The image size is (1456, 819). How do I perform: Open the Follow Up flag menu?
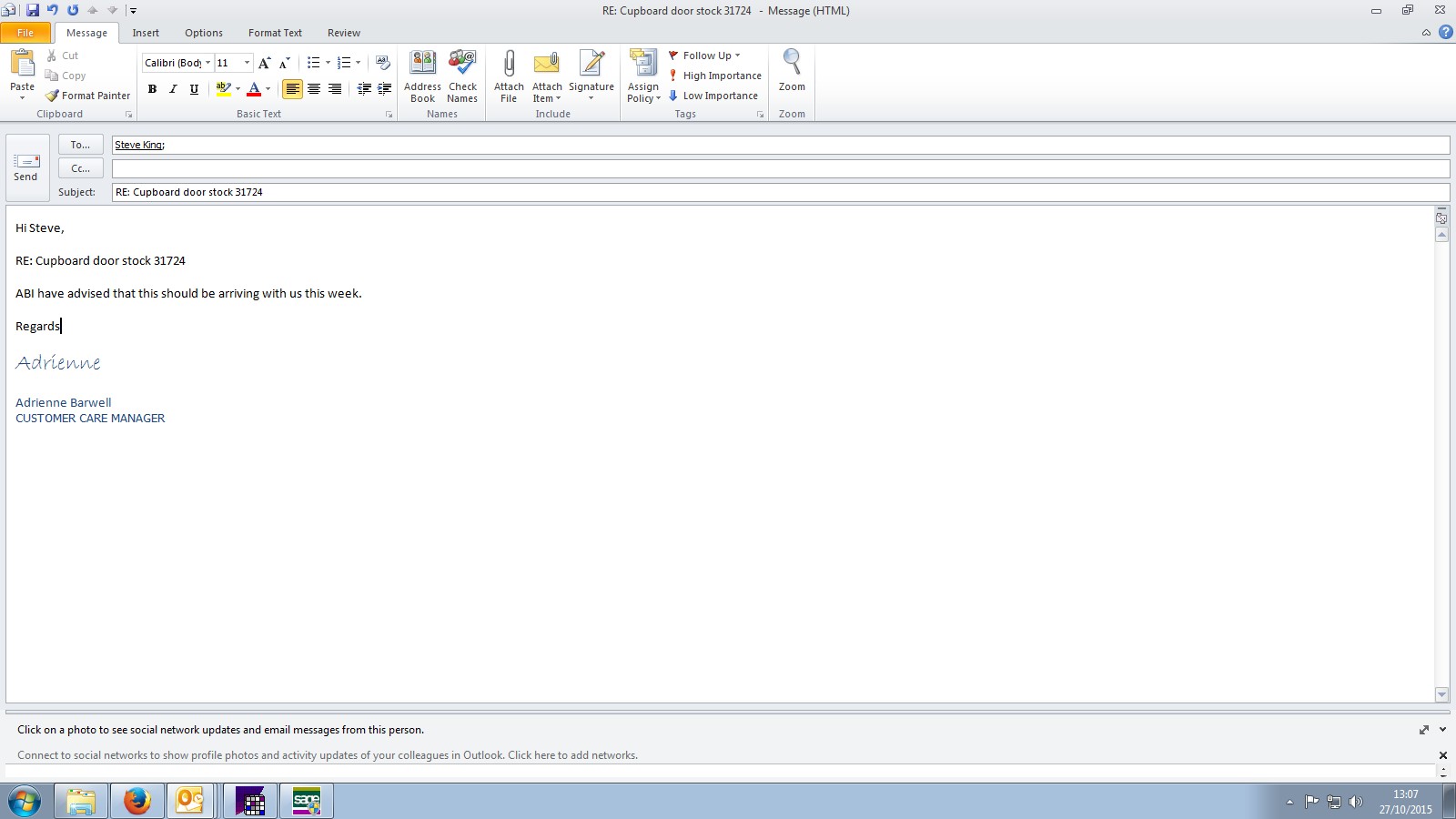click(704, 56)
